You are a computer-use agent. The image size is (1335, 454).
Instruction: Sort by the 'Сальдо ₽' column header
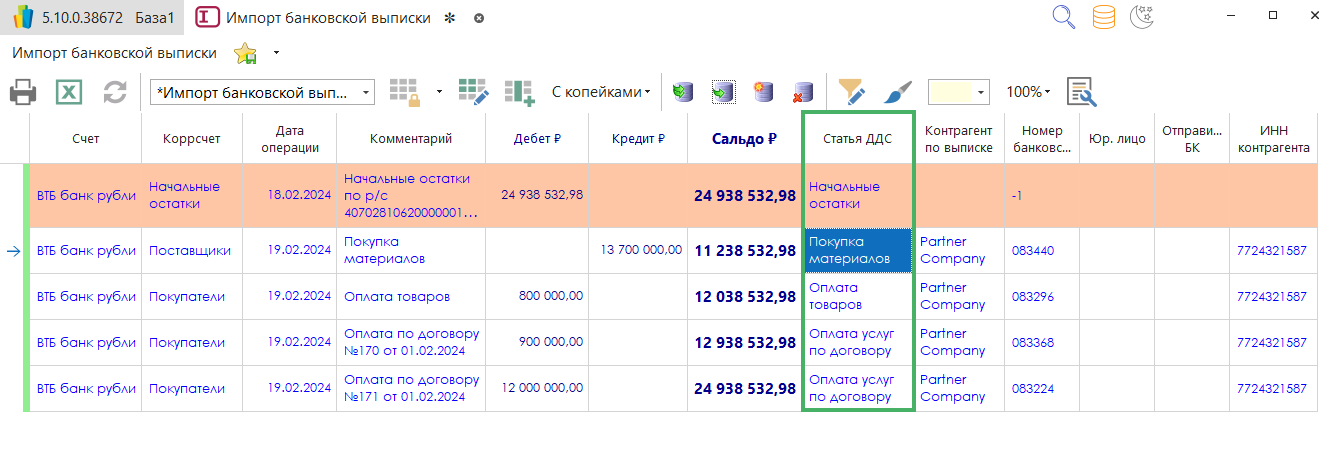pyautogui.click(x=744, y=138)
